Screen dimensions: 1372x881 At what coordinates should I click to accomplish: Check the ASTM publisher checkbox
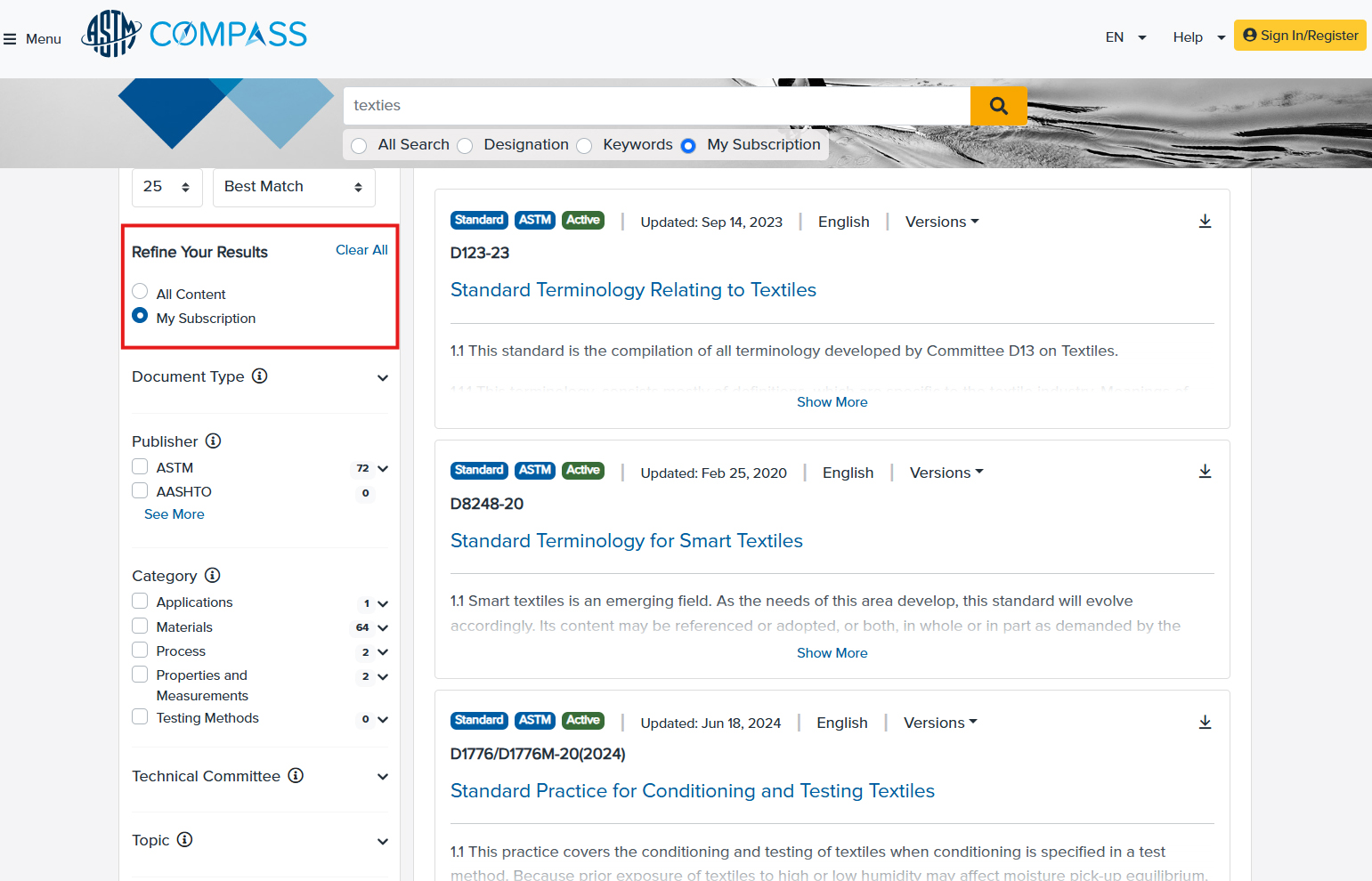pos(140,467)
